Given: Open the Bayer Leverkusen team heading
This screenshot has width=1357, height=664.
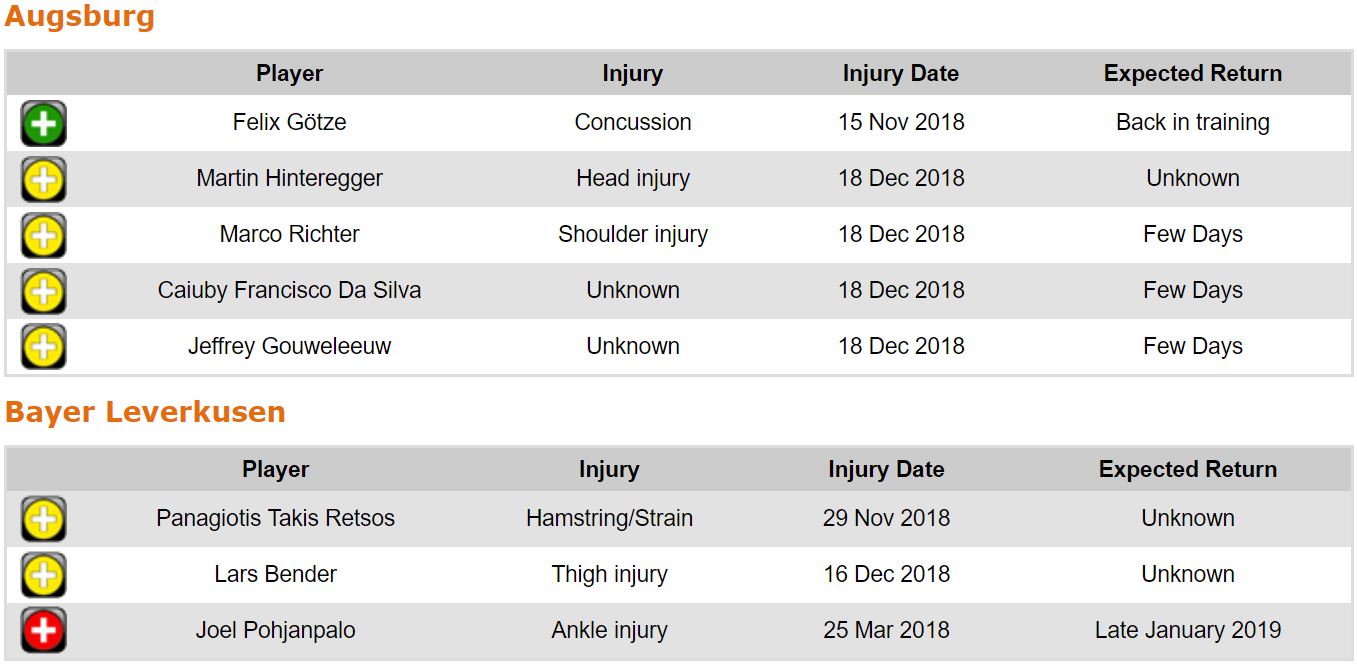Looking at the screenshot, I should (145, 412).
